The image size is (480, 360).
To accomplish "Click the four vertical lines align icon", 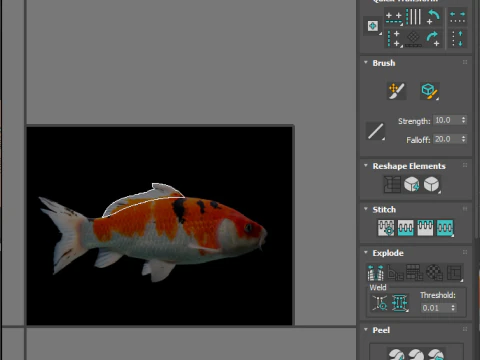I will (414, 17).
